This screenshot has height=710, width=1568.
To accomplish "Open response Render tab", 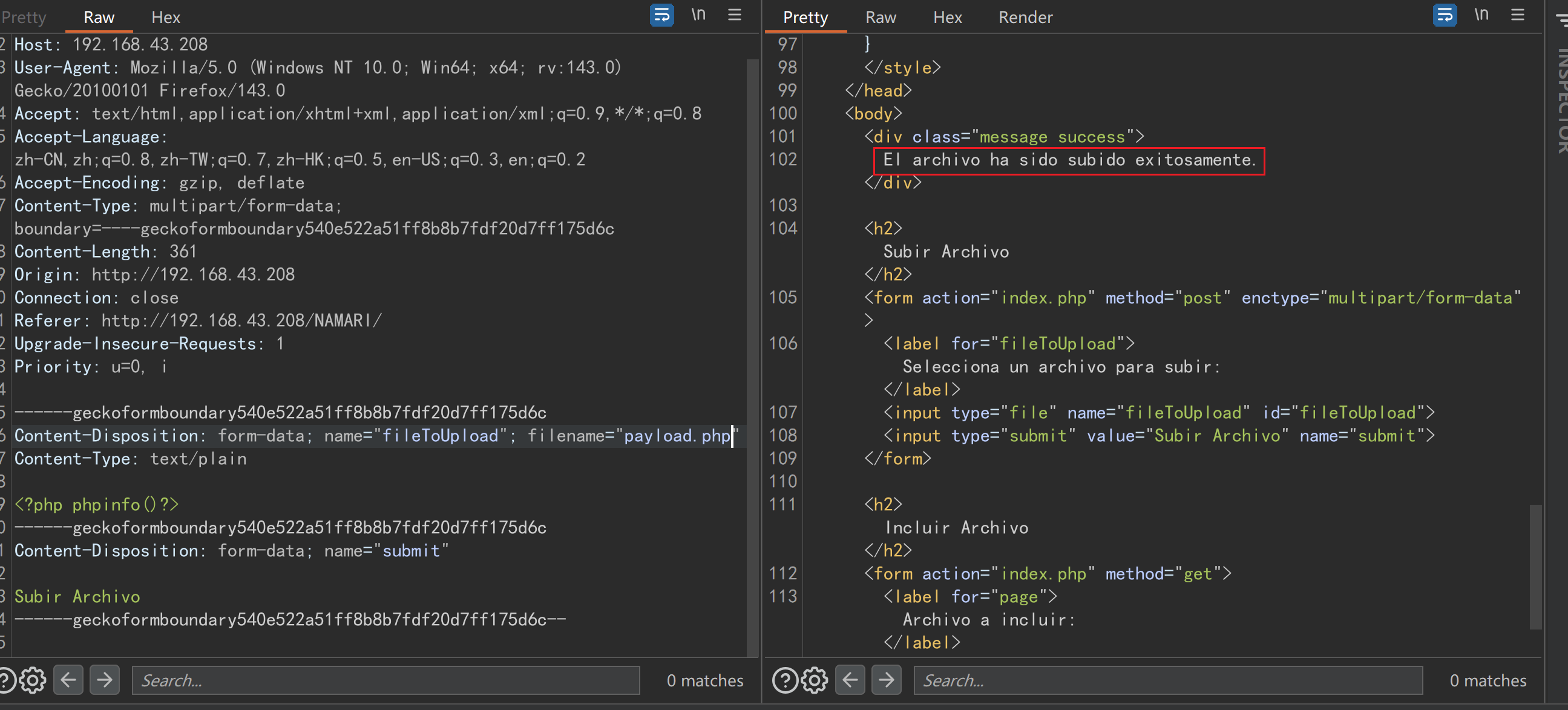I will pos(1025,17).
